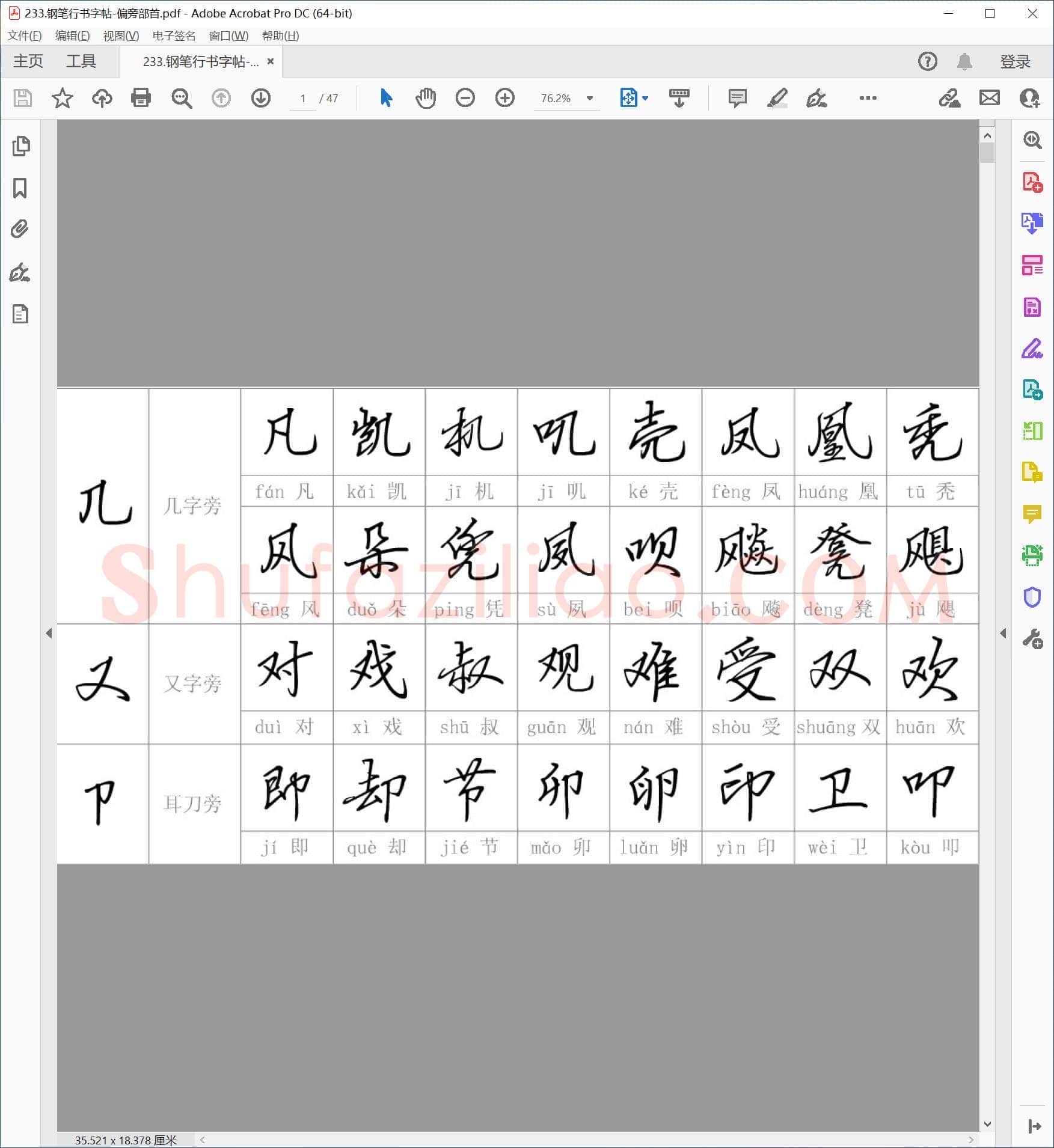Go to previous page with the up arrow
The image size is (1054, 1148).
tap(221, 98)
